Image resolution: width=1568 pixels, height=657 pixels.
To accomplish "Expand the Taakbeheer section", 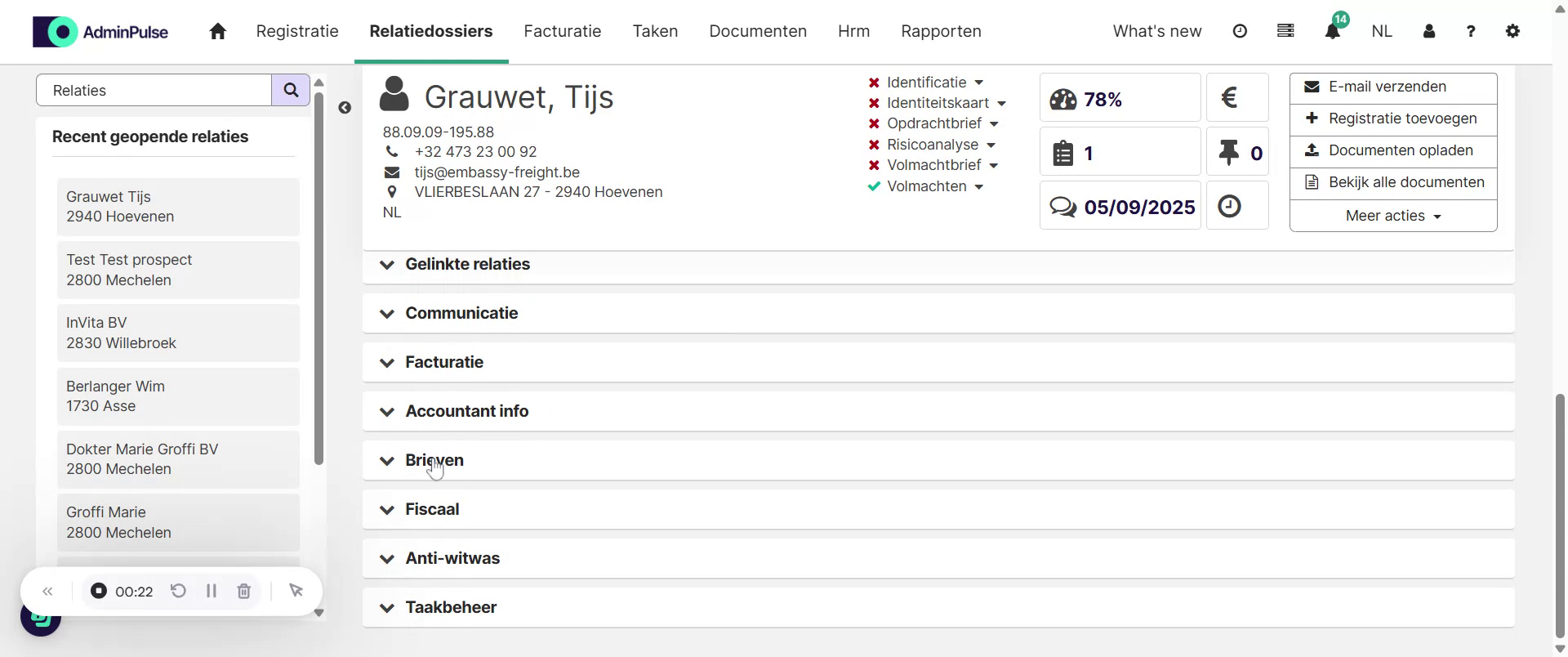I will (938, 607).
